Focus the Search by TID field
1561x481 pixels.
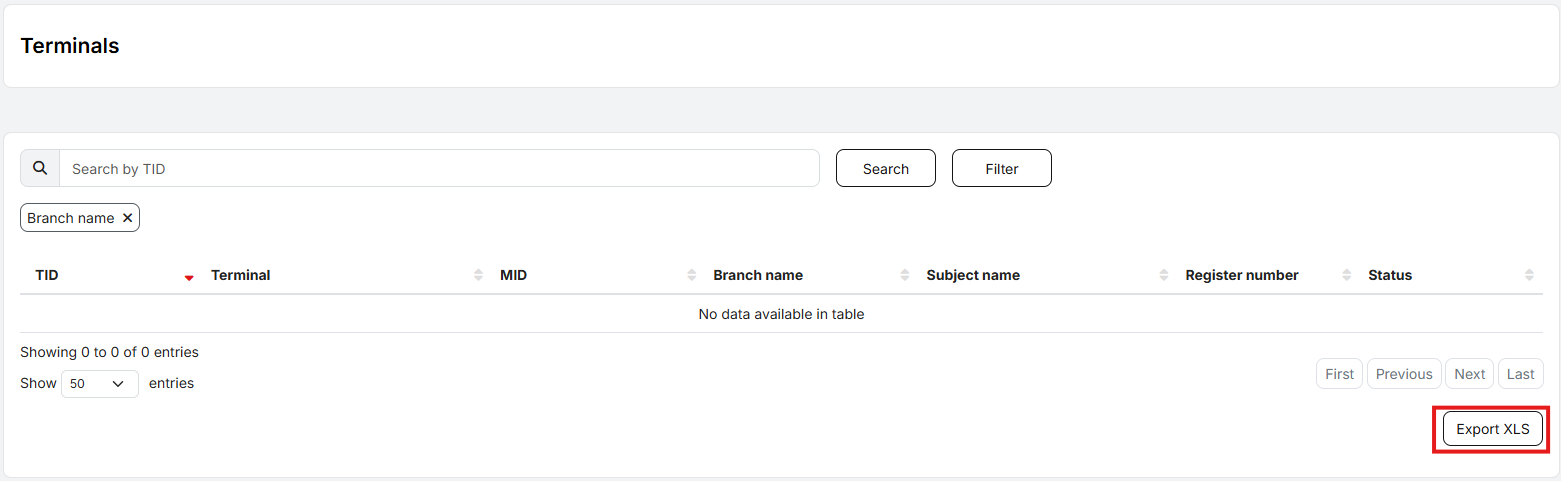[x=438, y=168]
